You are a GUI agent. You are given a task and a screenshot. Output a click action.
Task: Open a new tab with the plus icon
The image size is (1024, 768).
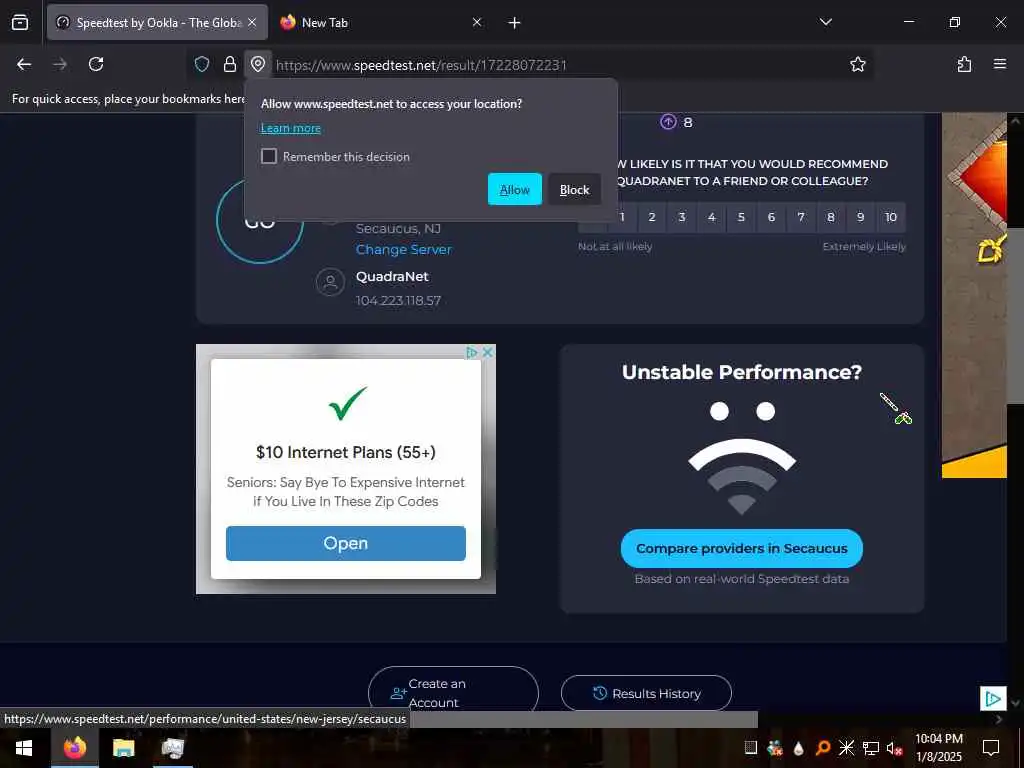tap(515, 23)
